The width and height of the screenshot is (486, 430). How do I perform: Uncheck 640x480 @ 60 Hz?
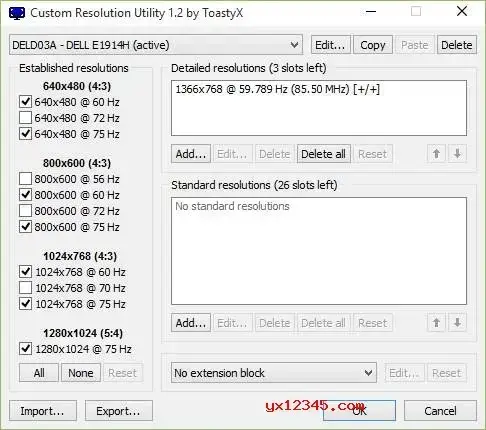25,102
